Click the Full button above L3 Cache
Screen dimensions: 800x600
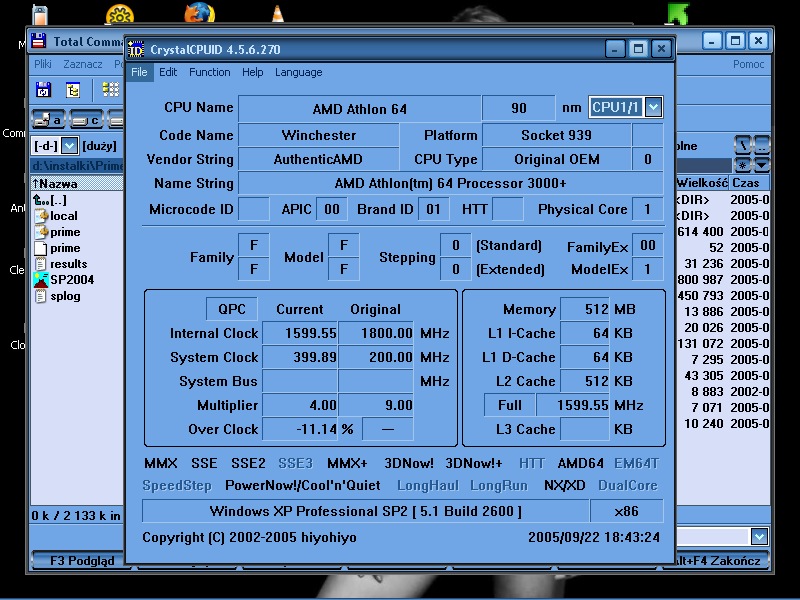[x=510, y=405]
